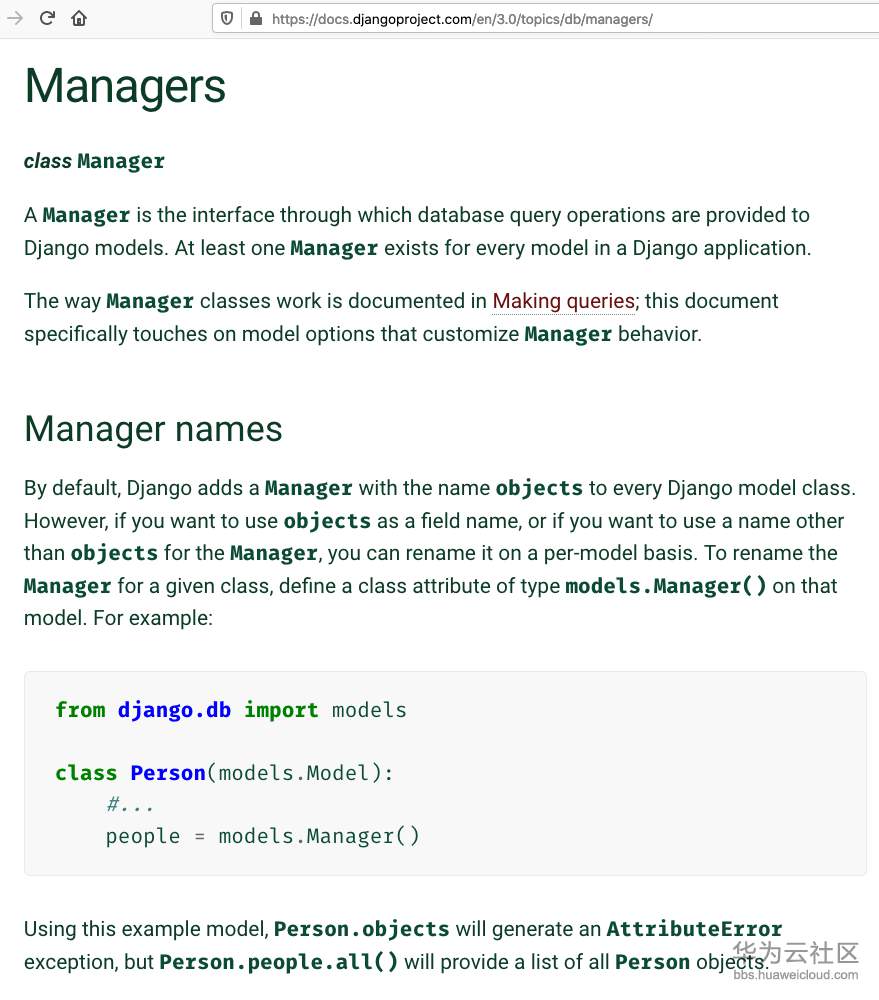879x1000 pixels.
Task: Click the bbs.huaweicloud.com watermark text
Action: (x=796, y=975)
